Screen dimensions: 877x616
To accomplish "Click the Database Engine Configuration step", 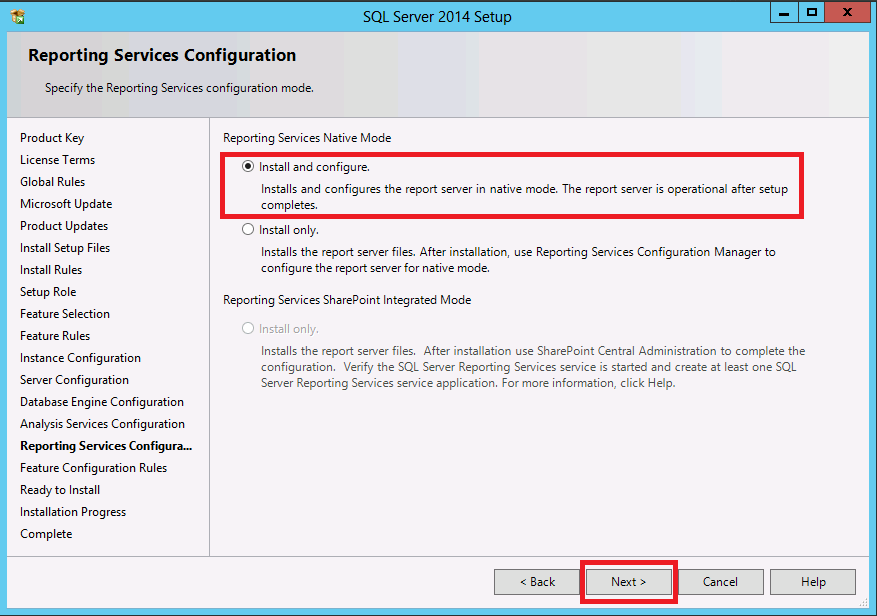I will click(102, 402).
